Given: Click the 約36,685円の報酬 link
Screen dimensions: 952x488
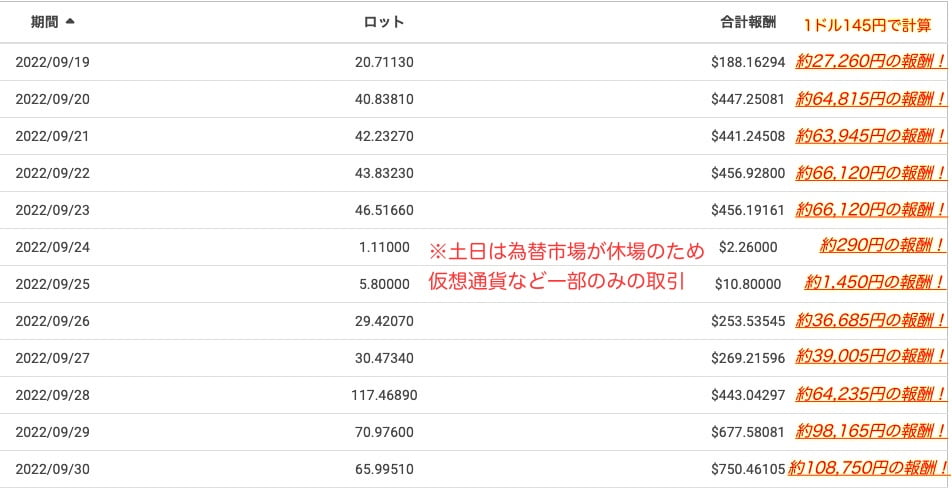Looking at the screenshot, I should click(x=870, y=320).
